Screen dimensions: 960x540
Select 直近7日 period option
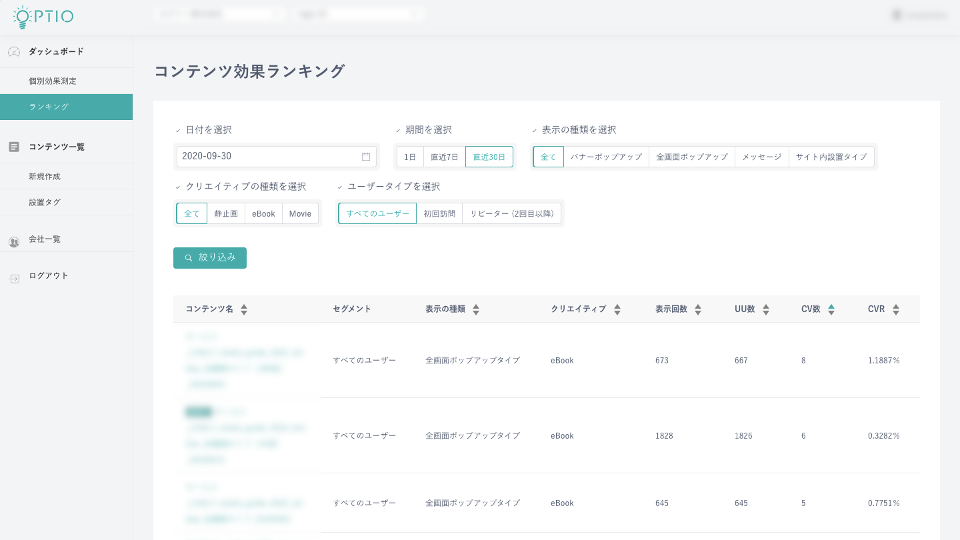click(444, 157)
